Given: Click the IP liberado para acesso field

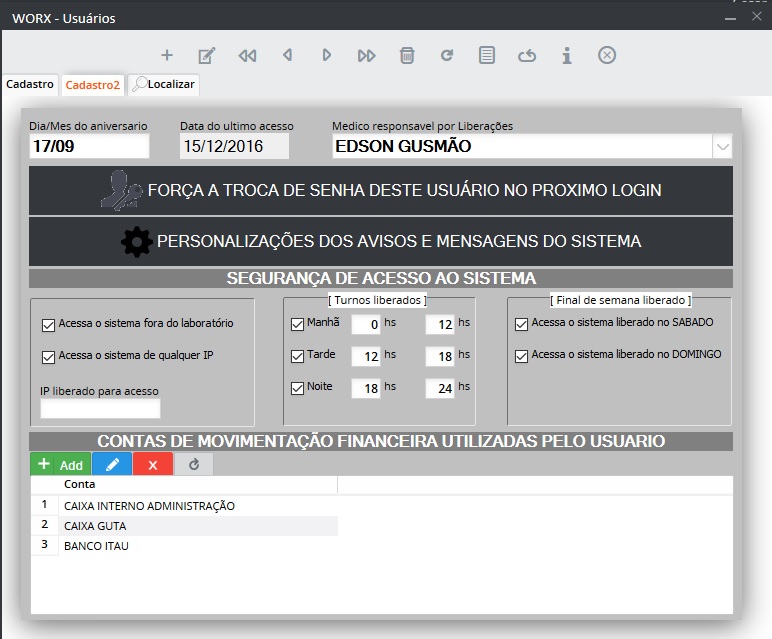Looking at the screenshot, I should 100,409.
